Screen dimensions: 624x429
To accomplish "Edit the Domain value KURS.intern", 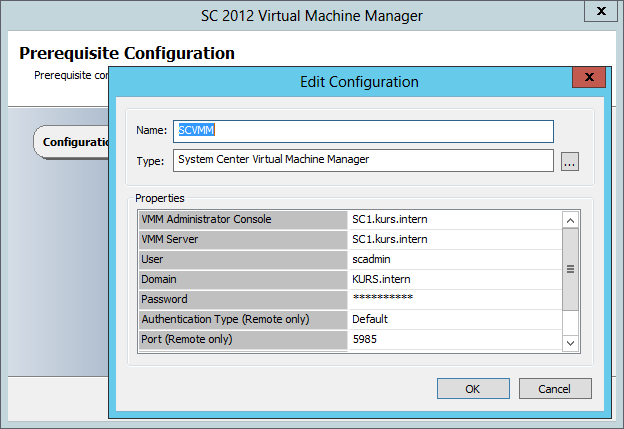I will (x=455, y=279).
